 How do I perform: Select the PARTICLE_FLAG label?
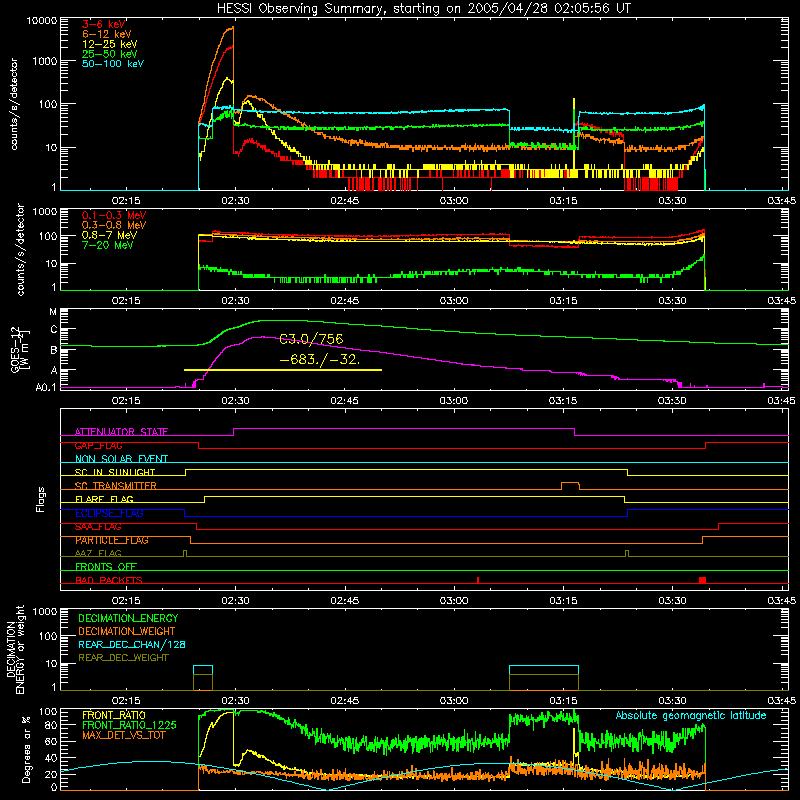tap(111, 540)
